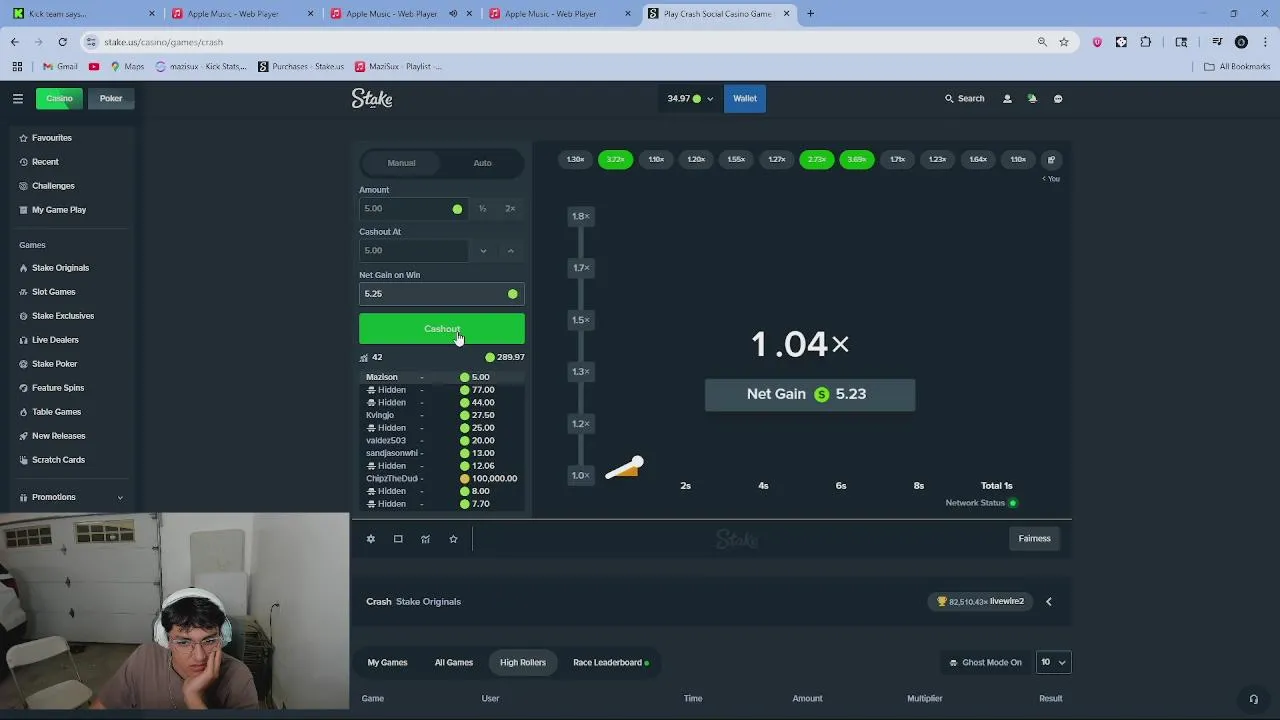Open Chrome three-dot menu

tap(1265, 42)
